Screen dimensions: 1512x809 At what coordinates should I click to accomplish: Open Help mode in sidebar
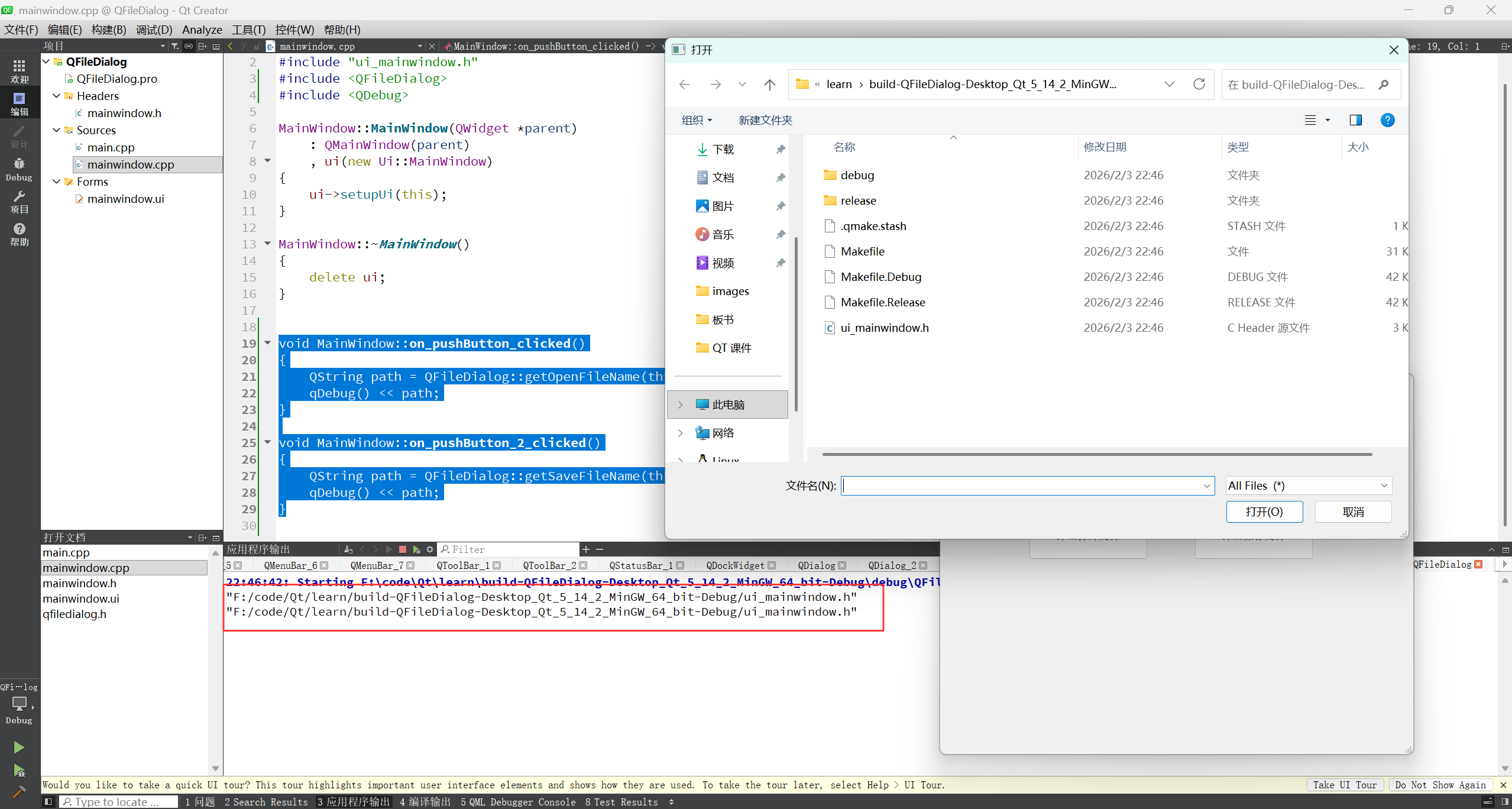(x=19, y=234)
